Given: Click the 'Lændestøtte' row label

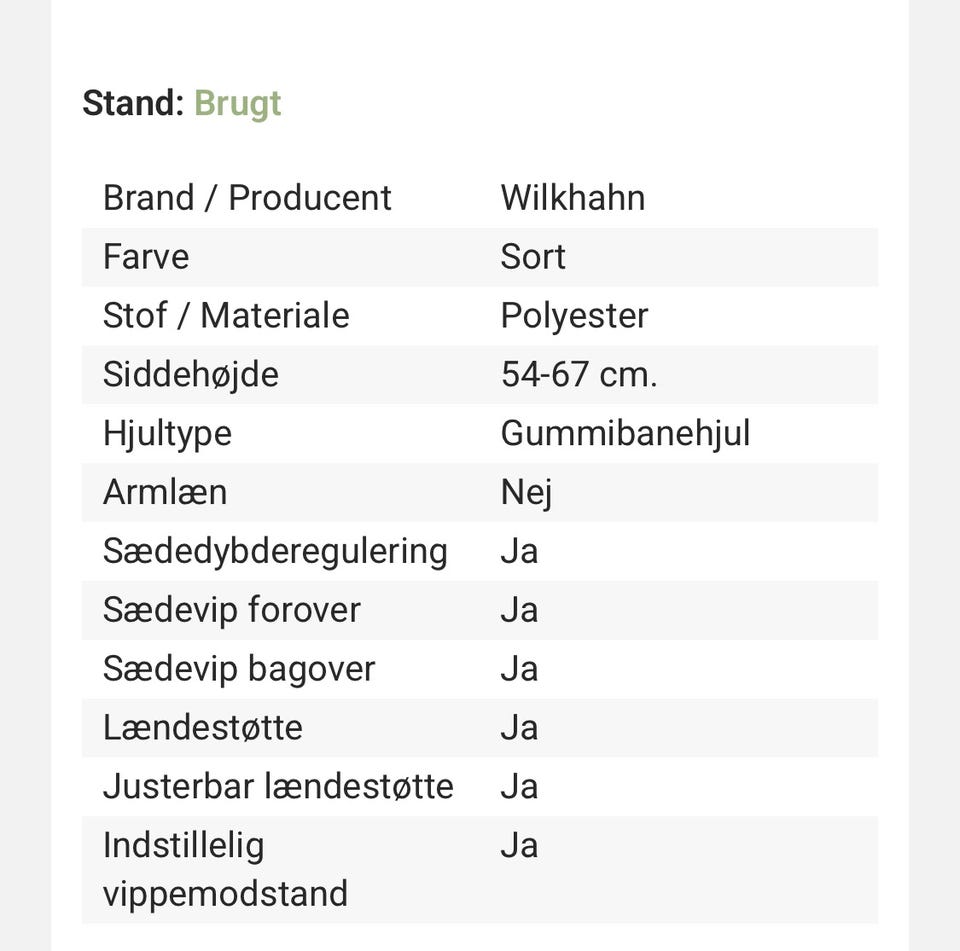Looking at the screenshot, I should click(202, 727).
